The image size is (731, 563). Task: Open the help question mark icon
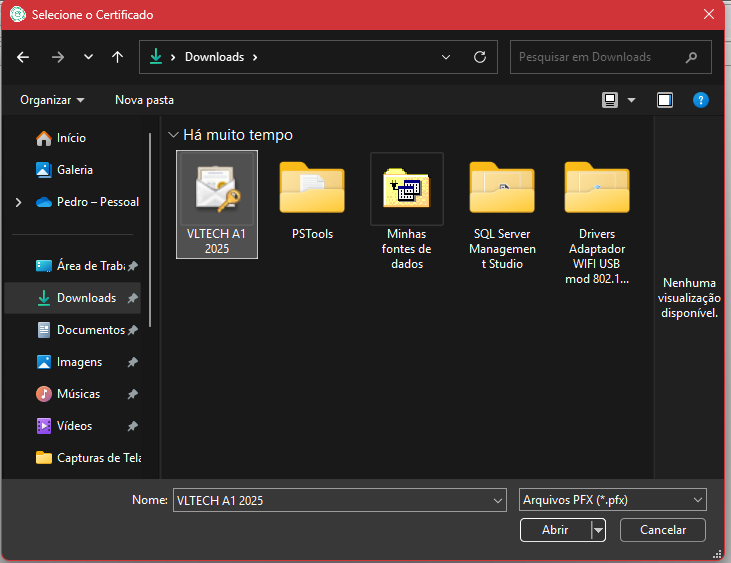point(700,100)
